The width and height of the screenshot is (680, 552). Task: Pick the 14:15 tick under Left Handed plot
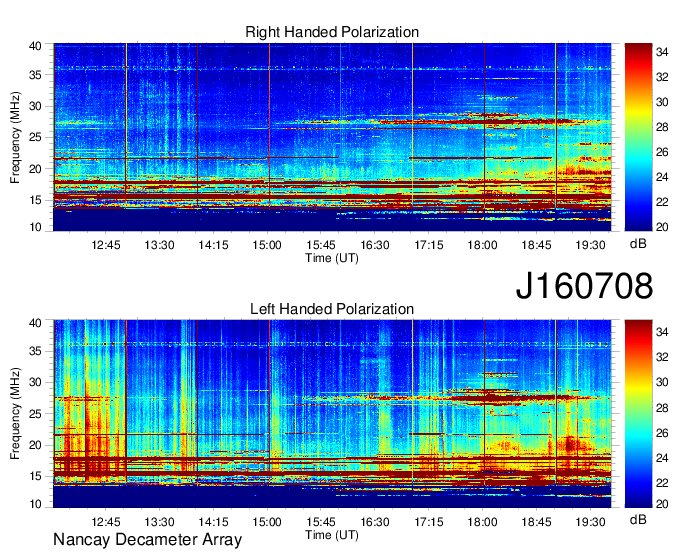[x=213, y=522]
